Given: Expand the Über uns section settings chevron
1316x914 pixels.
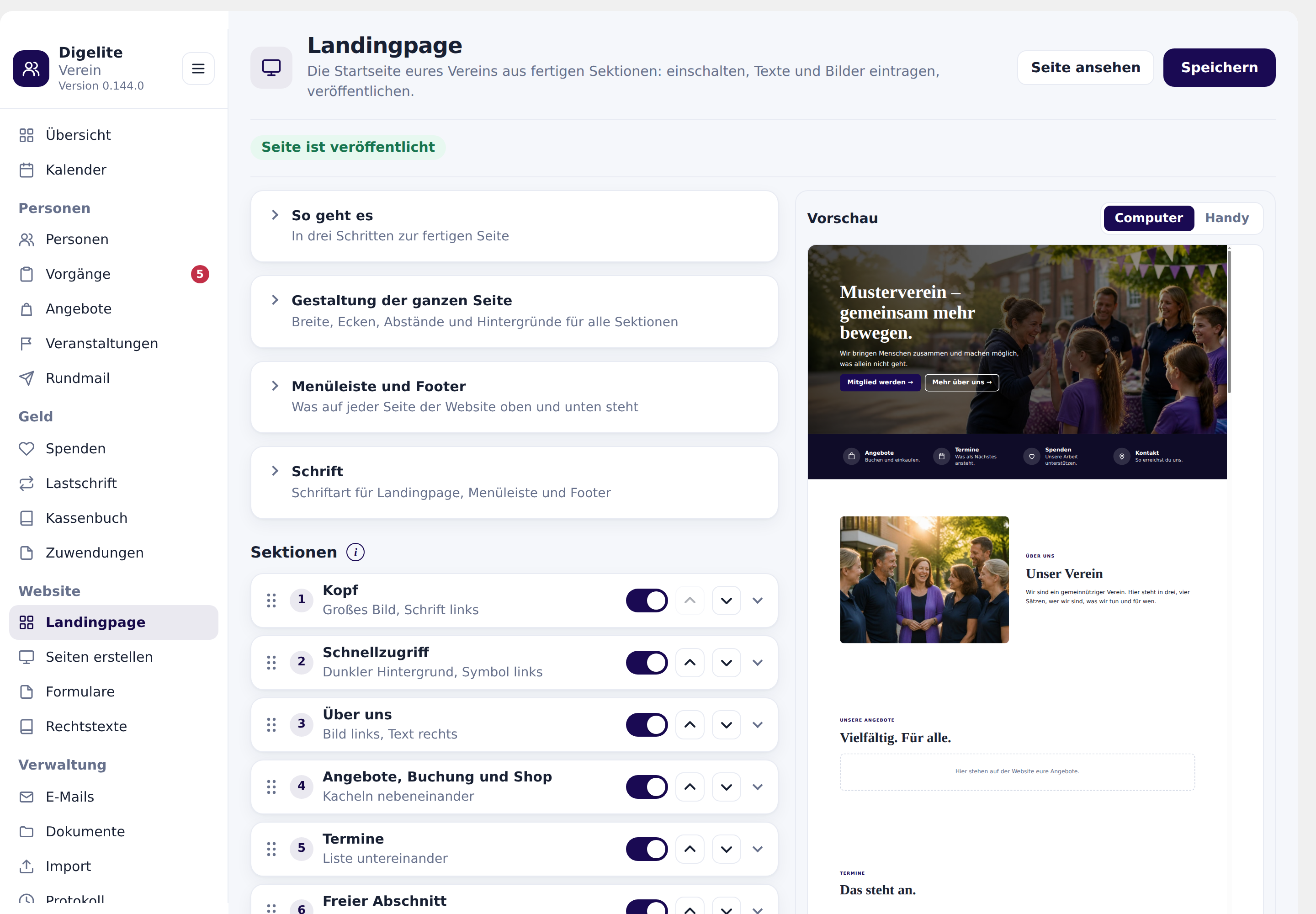Looking at the screenshot, I should (757, 725).
